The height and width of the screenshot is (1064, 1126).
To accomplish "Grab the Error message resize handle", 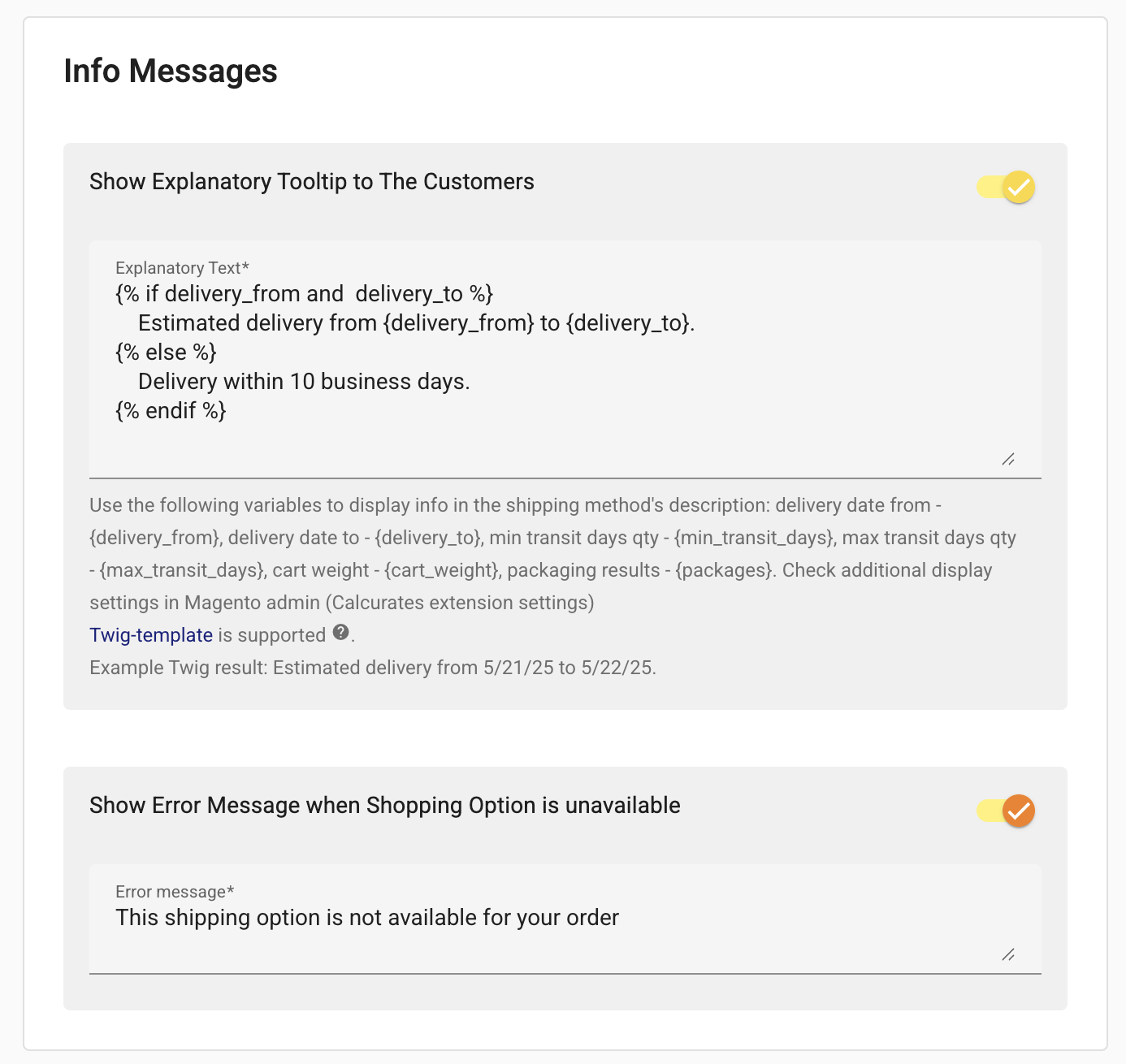I will pos(1008,955).
